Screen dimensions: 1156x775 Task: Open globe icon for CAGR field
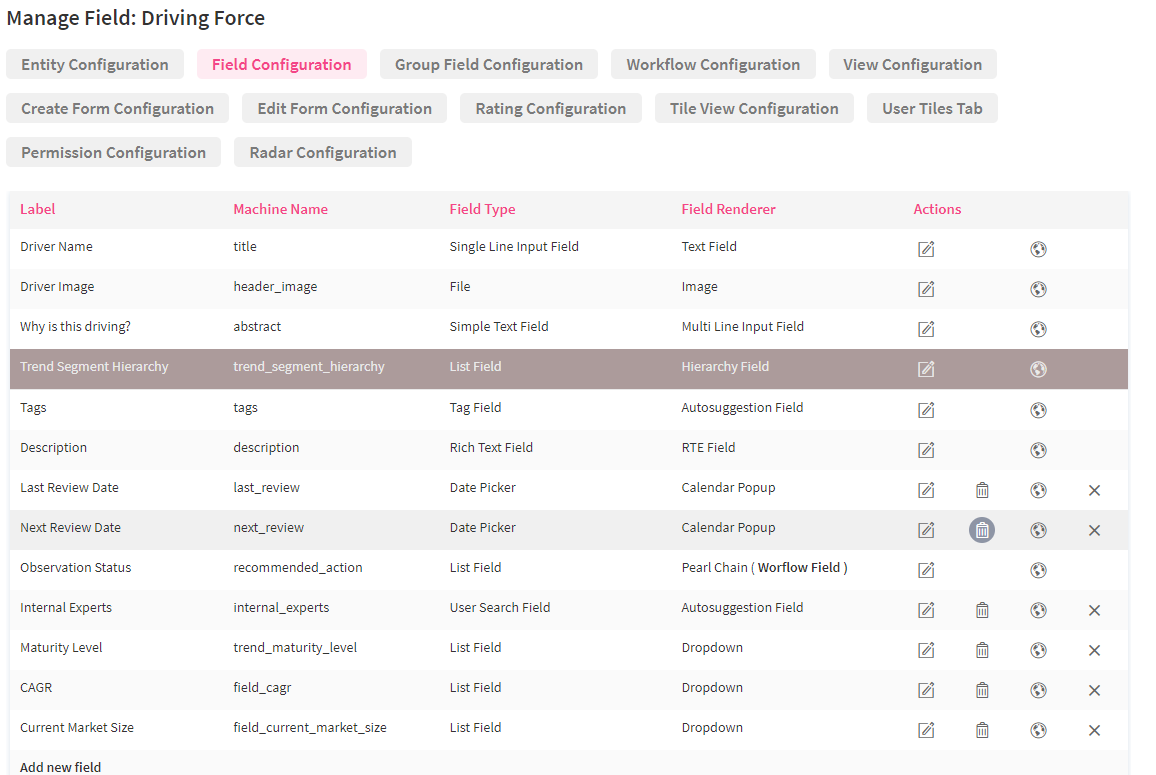pos(1038,690)
